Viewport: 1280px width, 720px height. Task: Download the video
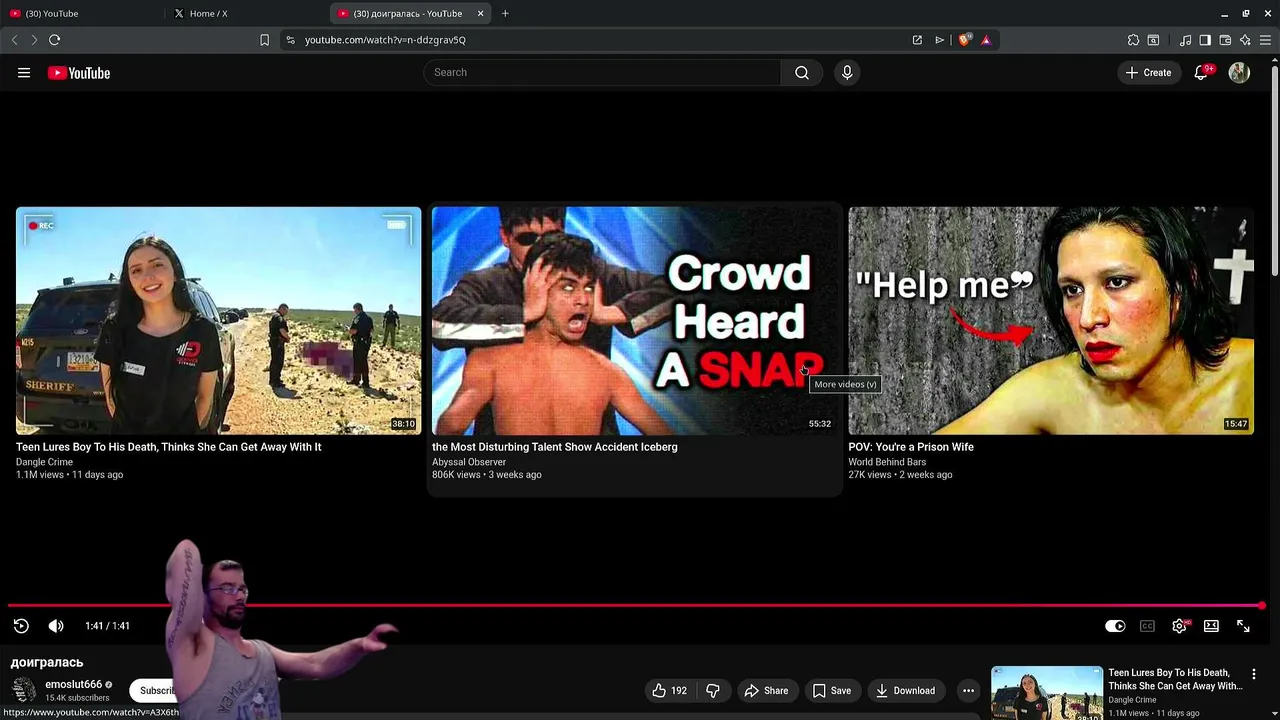[905, 691]
